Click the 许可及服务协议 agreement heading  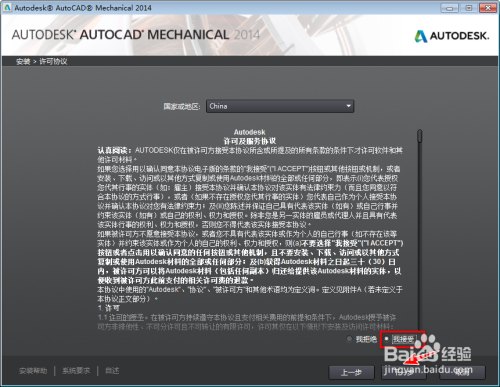coord(250,141)
